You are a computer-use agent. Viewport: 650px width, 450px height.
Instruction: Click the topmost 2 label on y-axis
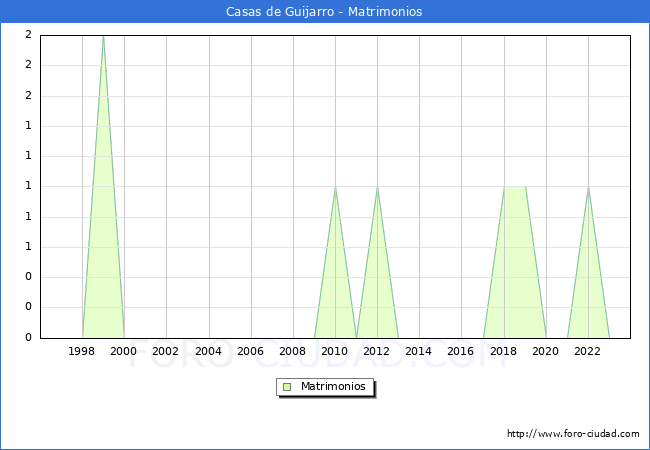(28, 35)
